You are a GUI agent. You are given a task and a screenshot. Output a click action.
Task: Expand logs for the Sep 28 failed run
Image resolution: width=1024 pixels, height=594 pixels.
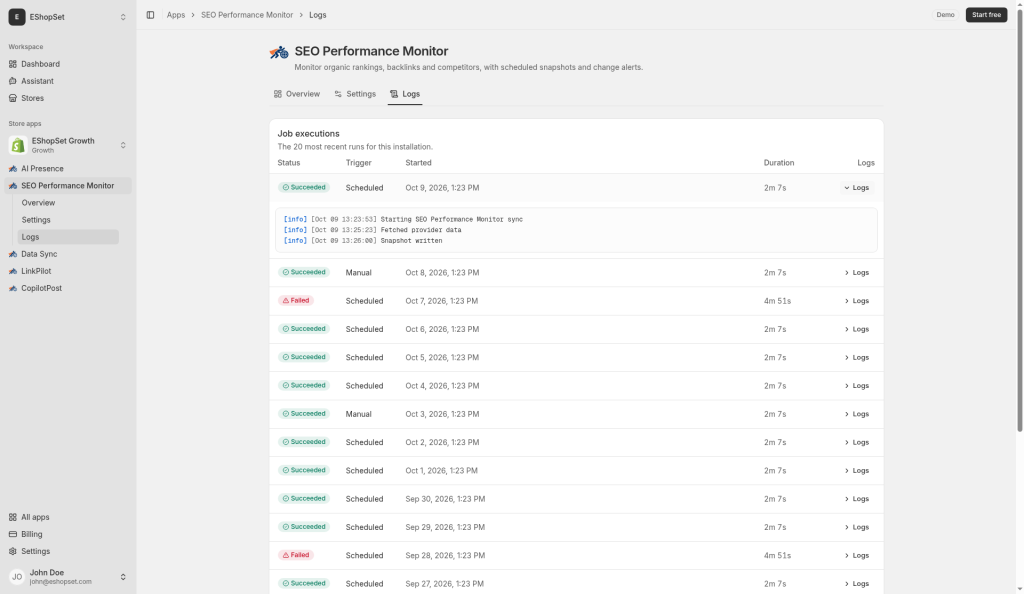tap(857, 555)
